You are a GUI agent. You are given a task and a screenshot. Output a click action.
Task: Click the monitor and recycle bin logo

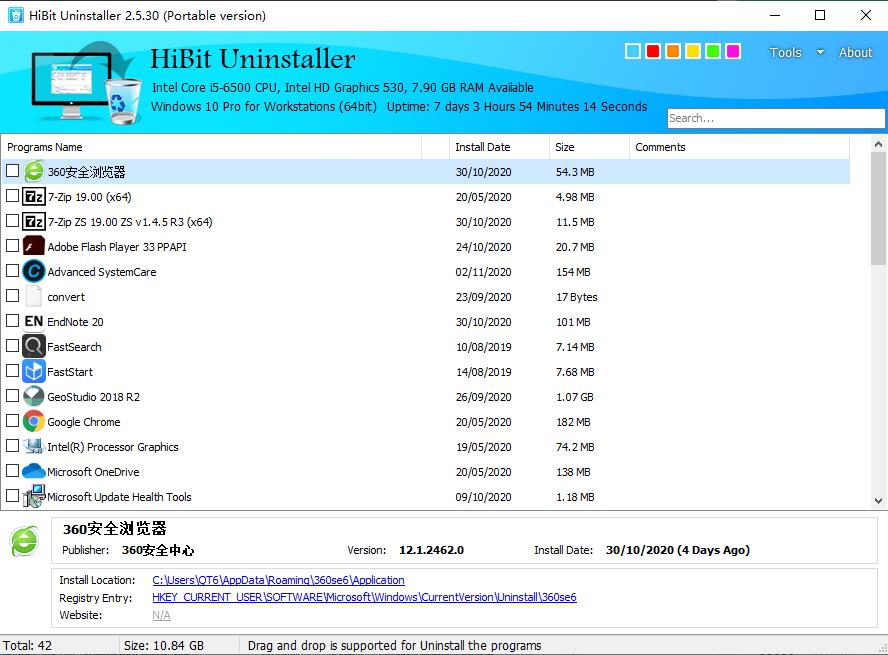click(x=85, y=83)
